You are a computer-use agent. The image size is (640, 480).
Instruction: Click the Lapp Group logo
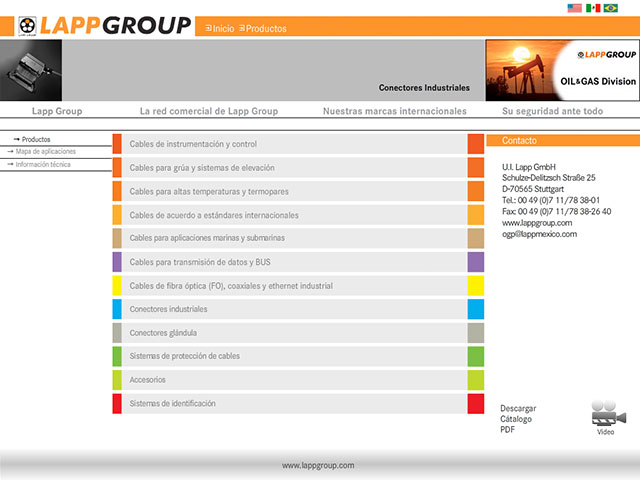click(105, 26)
